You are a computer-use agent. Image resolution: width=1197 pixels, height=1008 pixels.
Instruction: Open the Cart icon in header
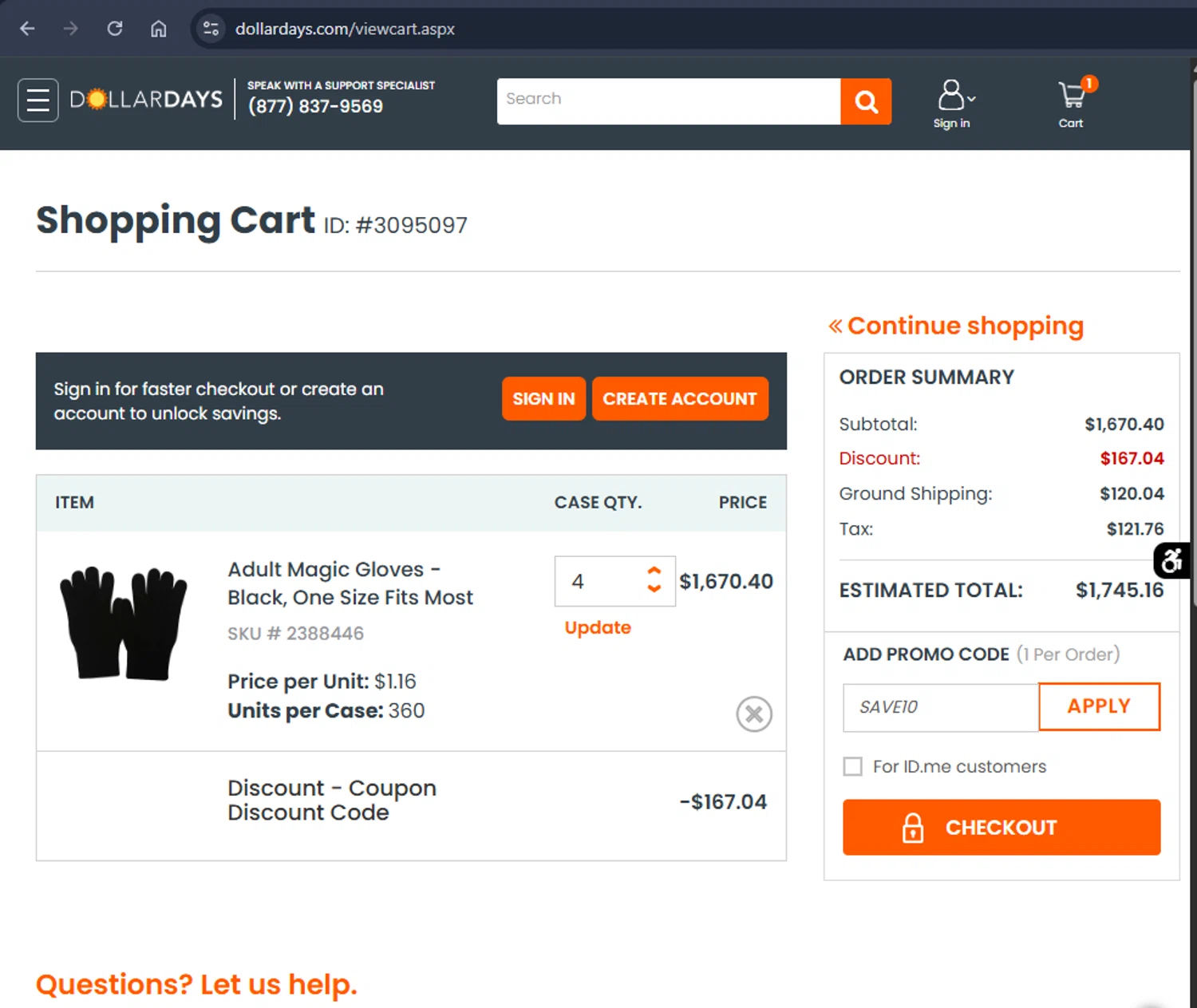pyautogui.click(x=1073, y=104)
